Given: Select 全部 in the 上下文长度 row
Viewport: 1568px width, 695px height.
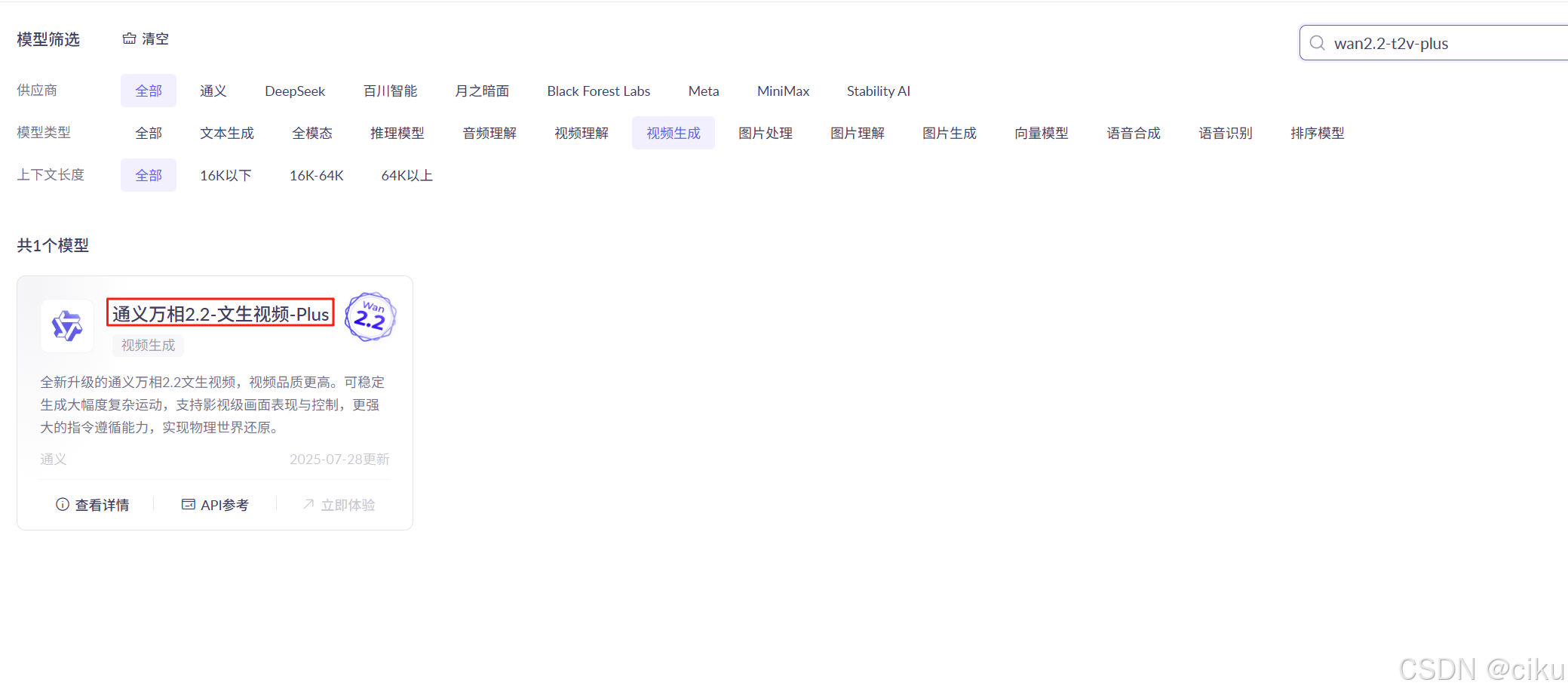Looking at the screenshot, I should point(149,175).
